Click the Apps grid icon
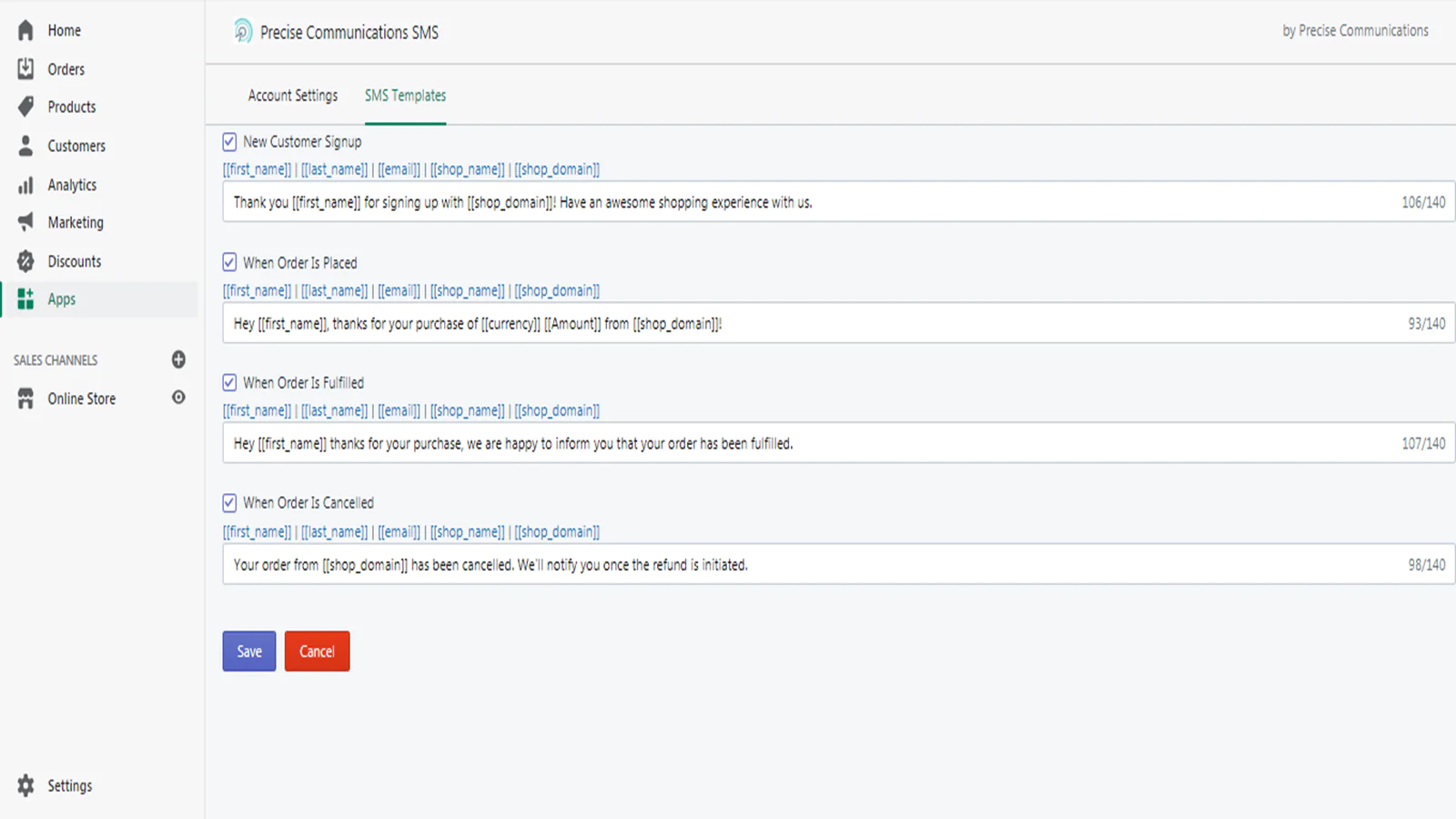 point(25,298)
